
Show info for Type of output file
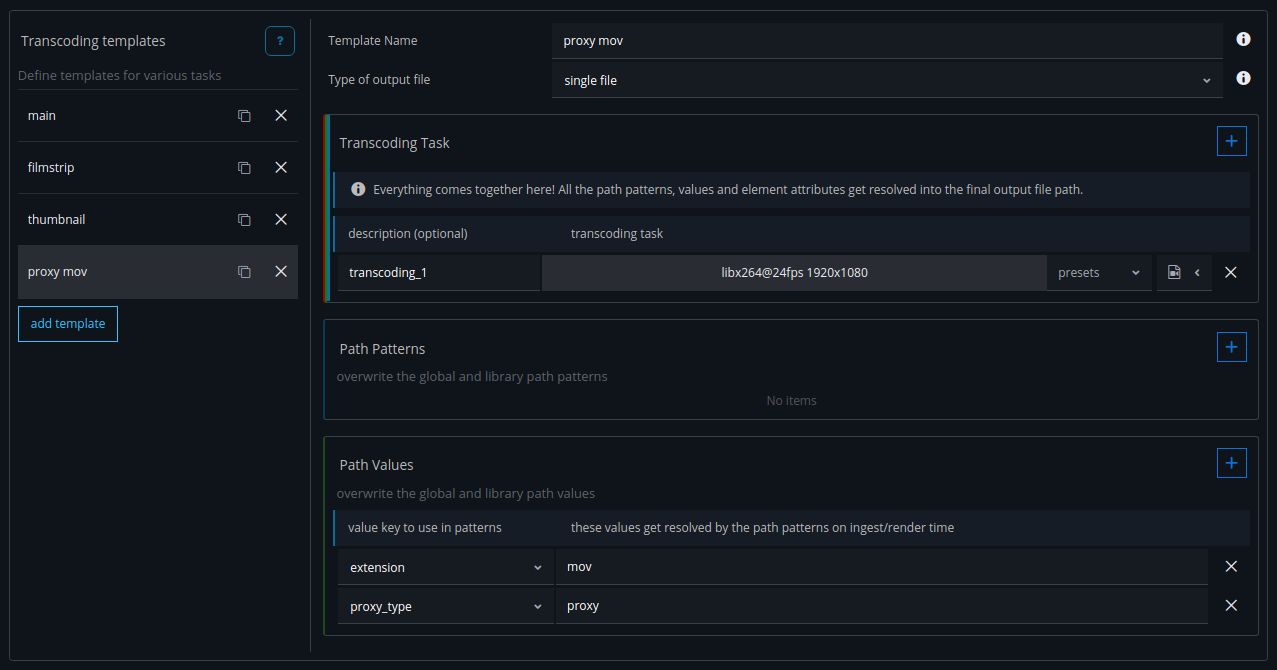click(x=1243, y=78)
